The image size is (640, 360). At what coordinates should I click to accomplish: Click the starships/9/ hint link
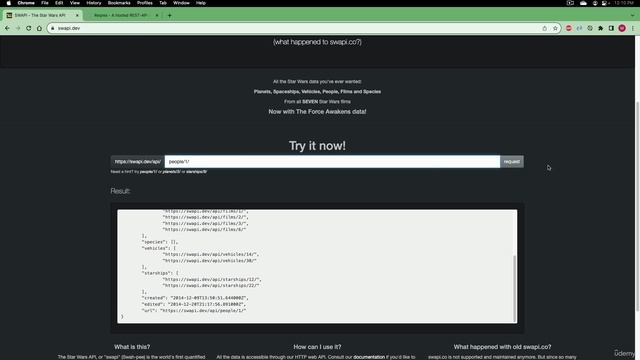(197, 172)
